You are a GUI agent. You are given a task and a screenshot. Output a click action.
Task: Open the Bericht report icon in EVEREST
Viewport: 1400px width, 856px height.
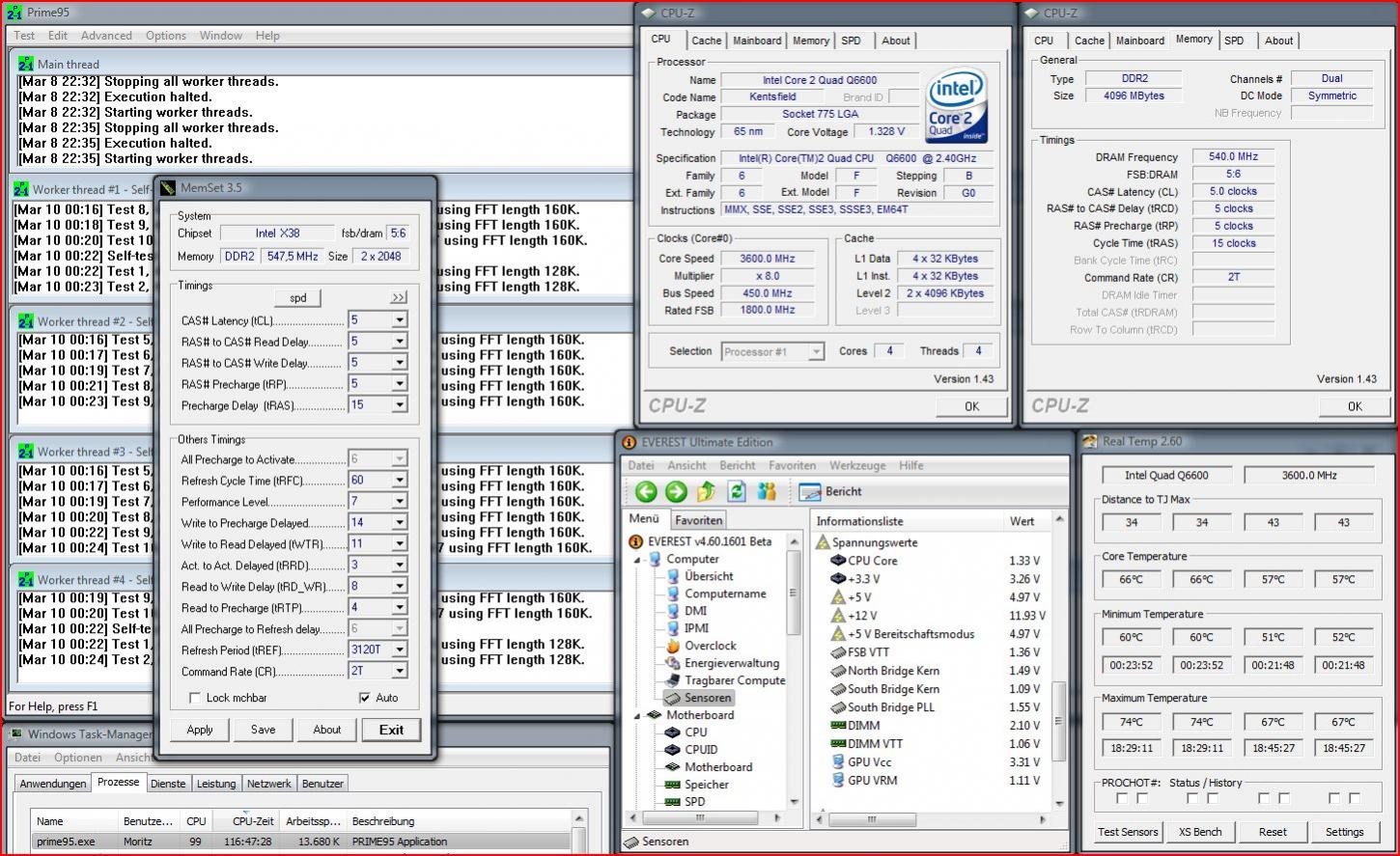point(810,492)
